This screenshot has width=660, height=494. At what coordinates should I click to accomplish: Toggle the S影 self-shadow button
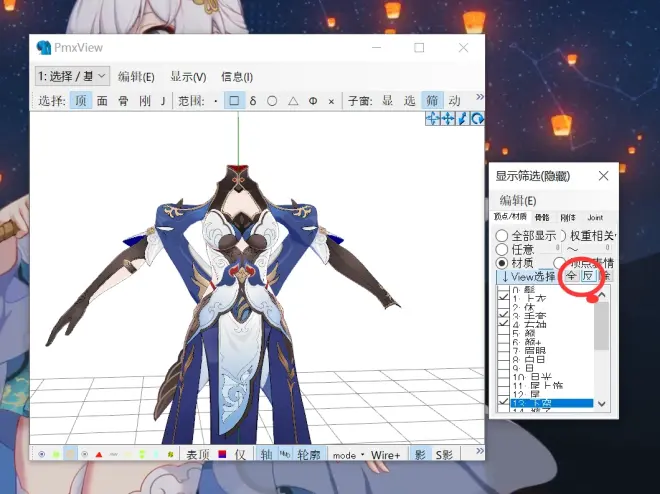444,455
